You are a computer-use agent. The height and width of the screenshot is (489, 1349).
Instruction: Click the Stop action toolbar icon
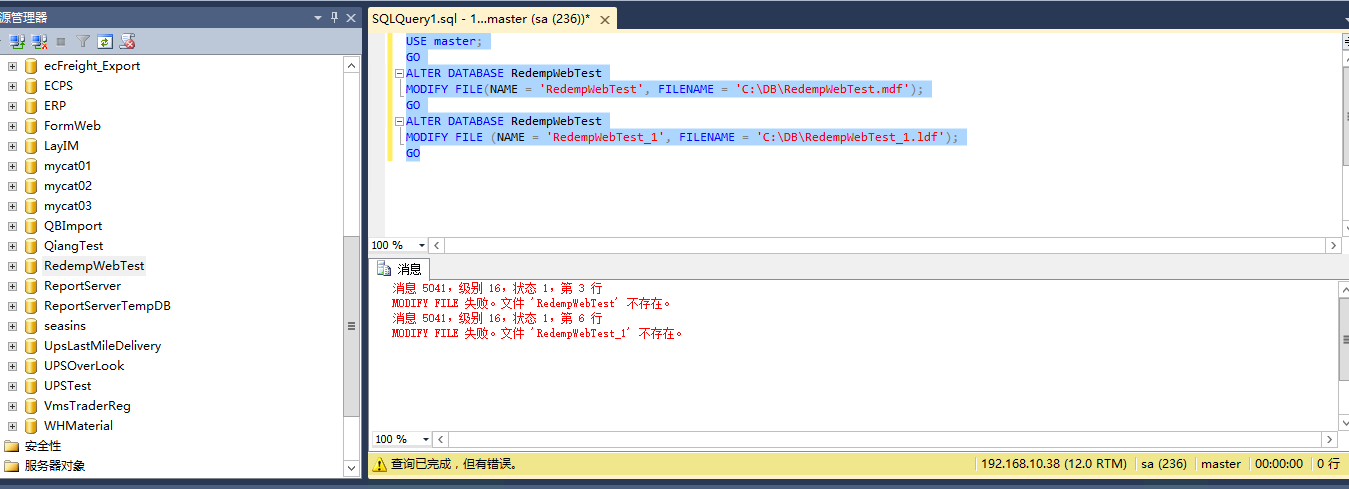[x=61, y=42]
